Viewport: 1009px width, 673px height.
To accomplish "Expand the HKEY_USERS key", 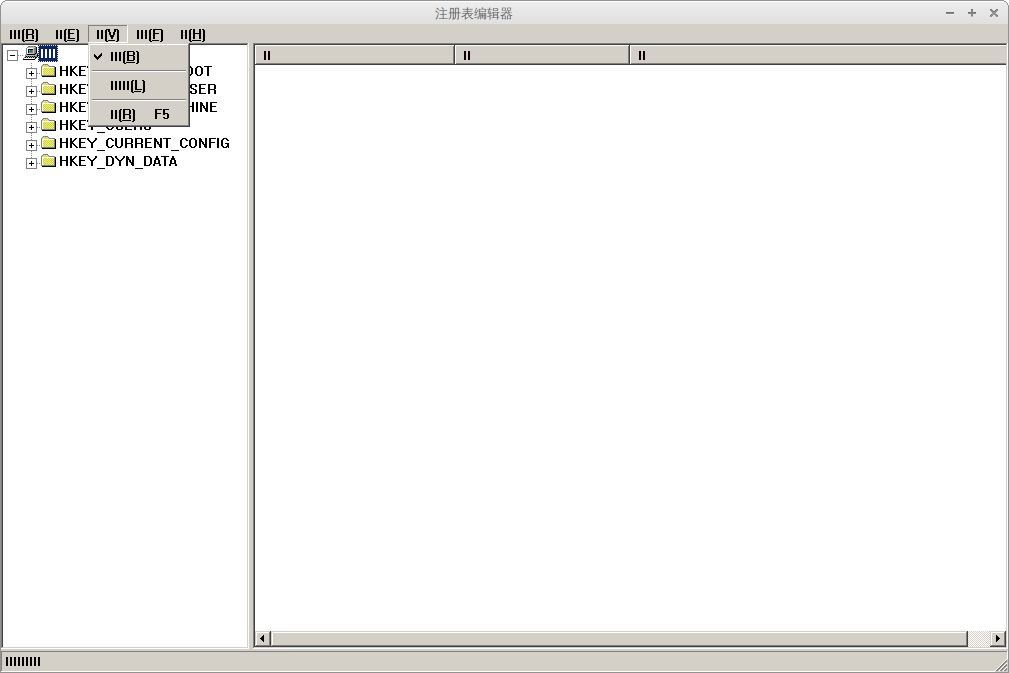I will click(x=31, y=127).
